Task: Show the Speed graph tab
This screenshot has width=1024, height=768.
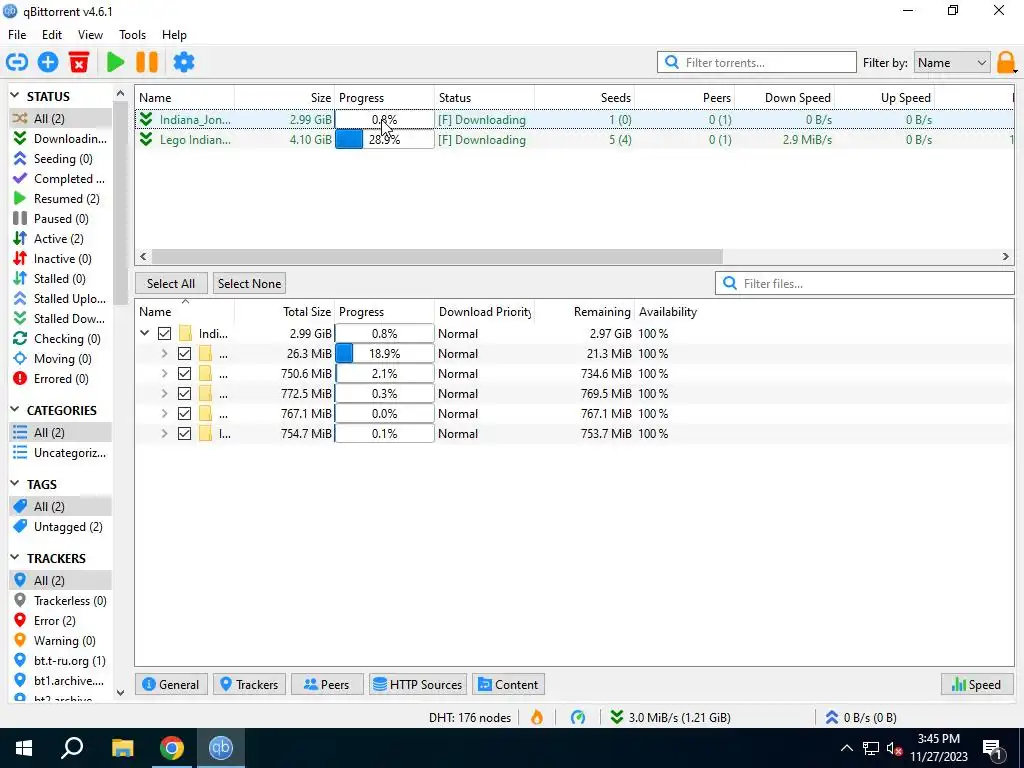Action: click(x=977, y=684)
